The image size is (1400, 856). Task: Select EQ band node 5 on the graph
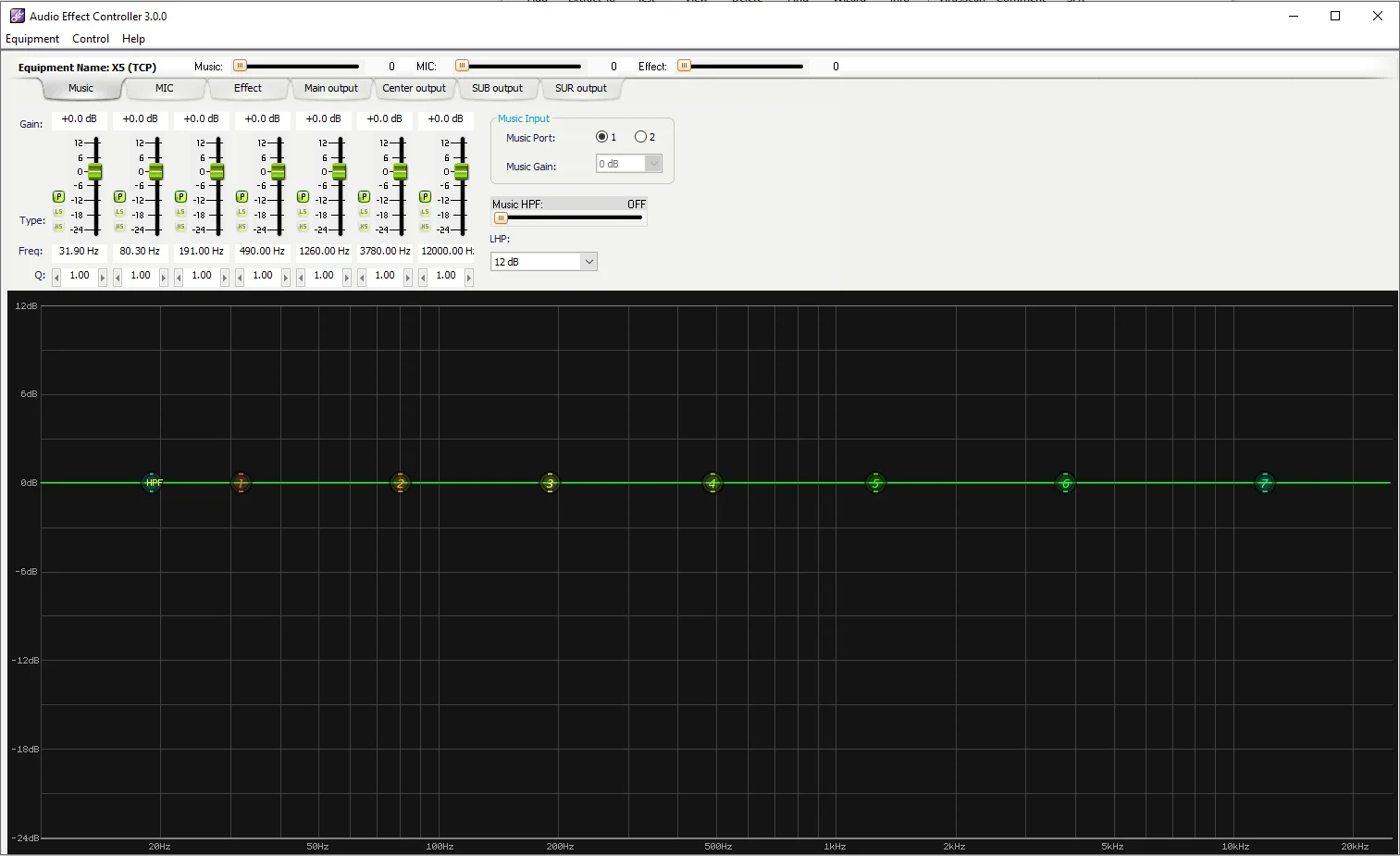click(x=875, y=483)
